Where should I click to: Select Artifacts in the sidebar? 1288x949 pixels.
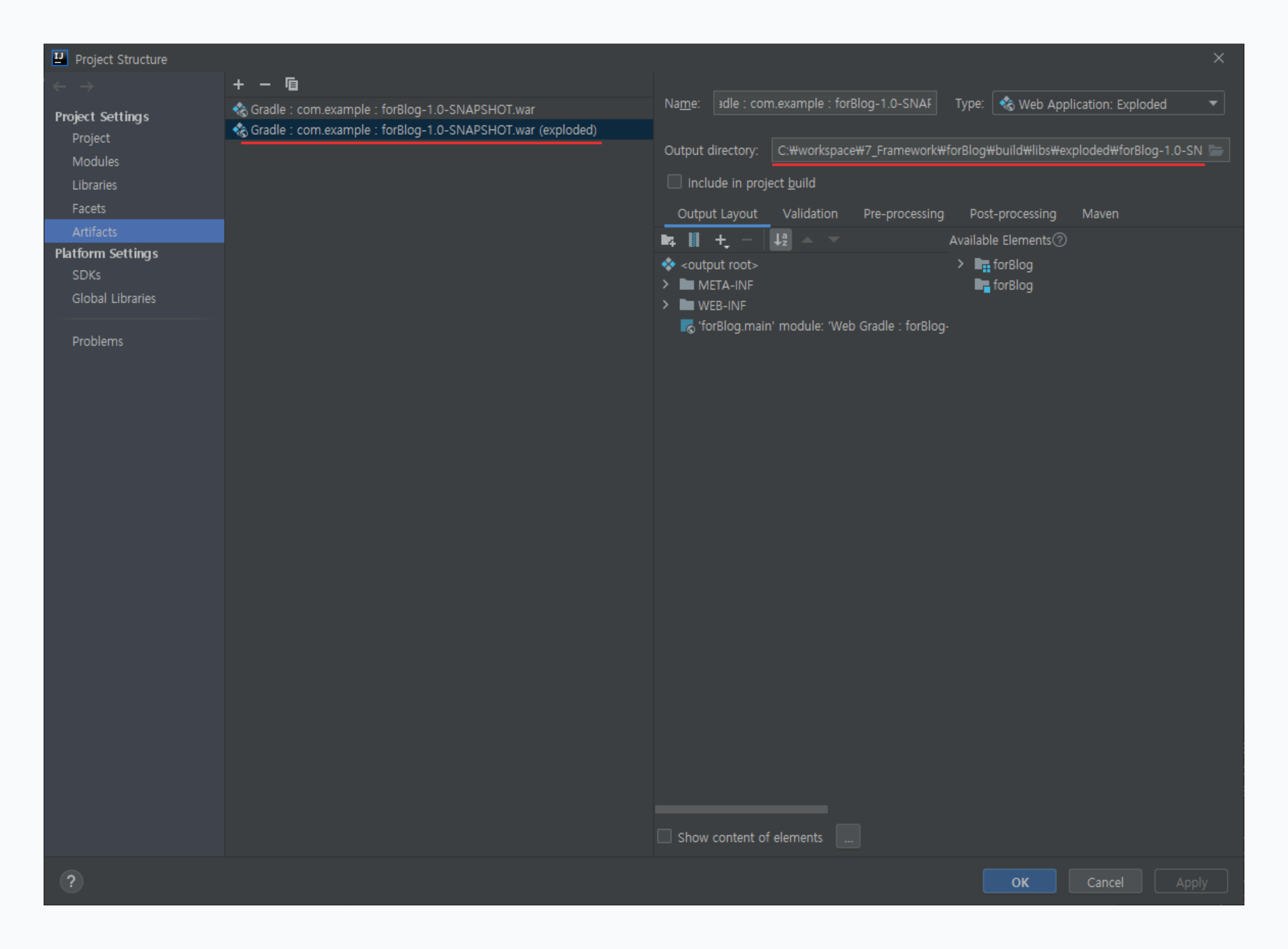(134, 231)
